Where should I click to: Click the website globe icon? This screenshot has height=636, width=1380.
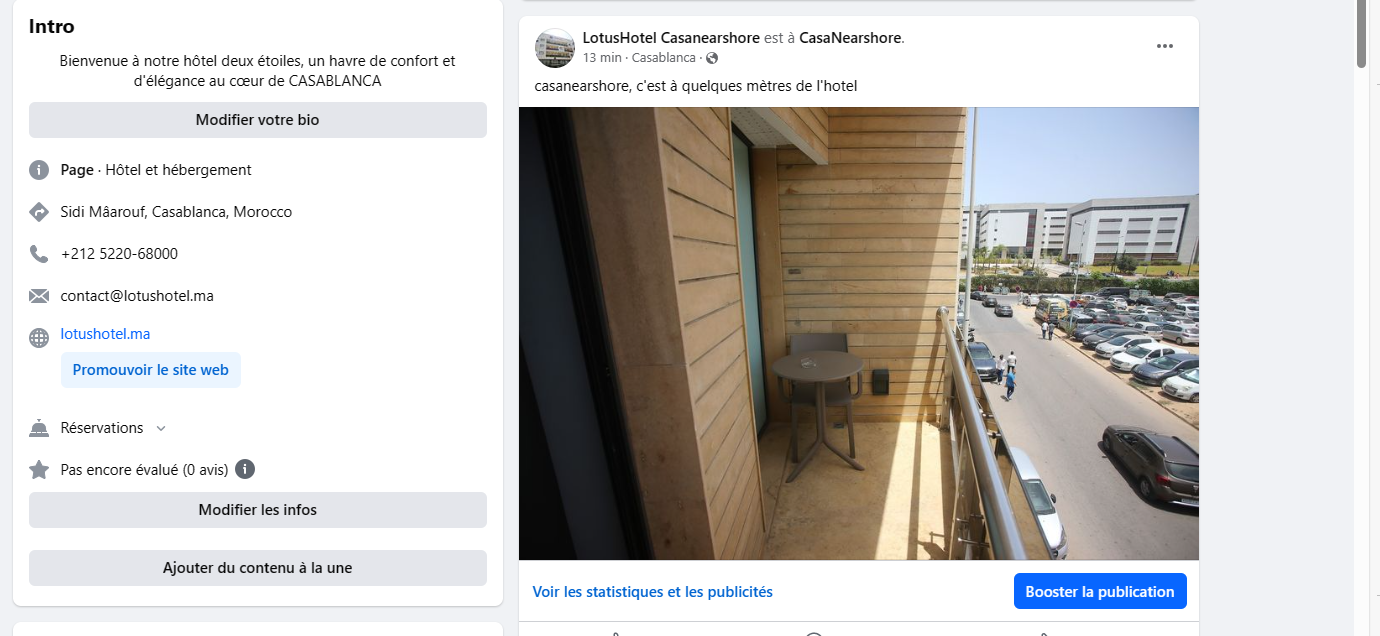pos(39,338)
